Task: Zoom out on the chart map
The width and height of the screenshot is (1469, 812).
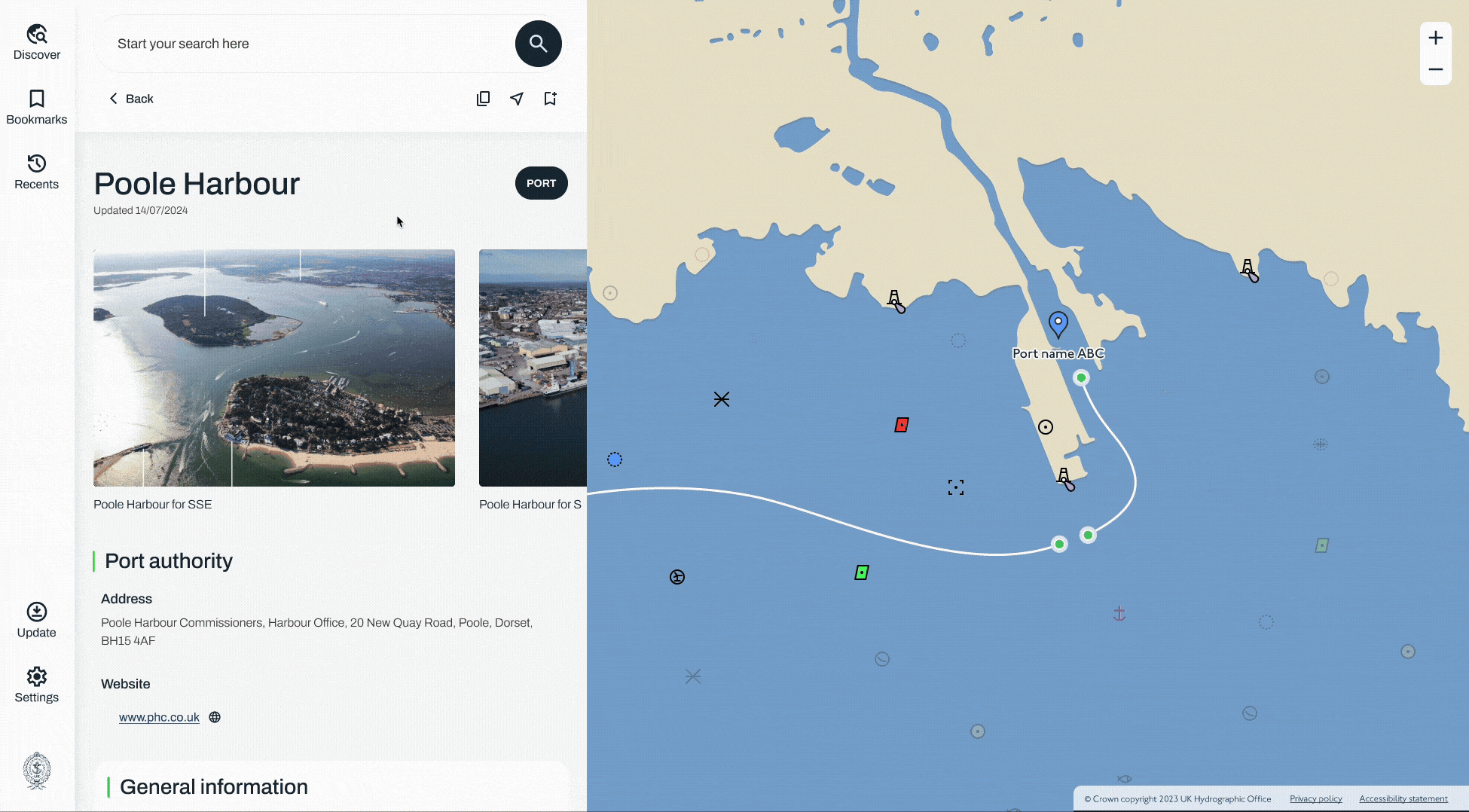Action: pos(1435,69)
